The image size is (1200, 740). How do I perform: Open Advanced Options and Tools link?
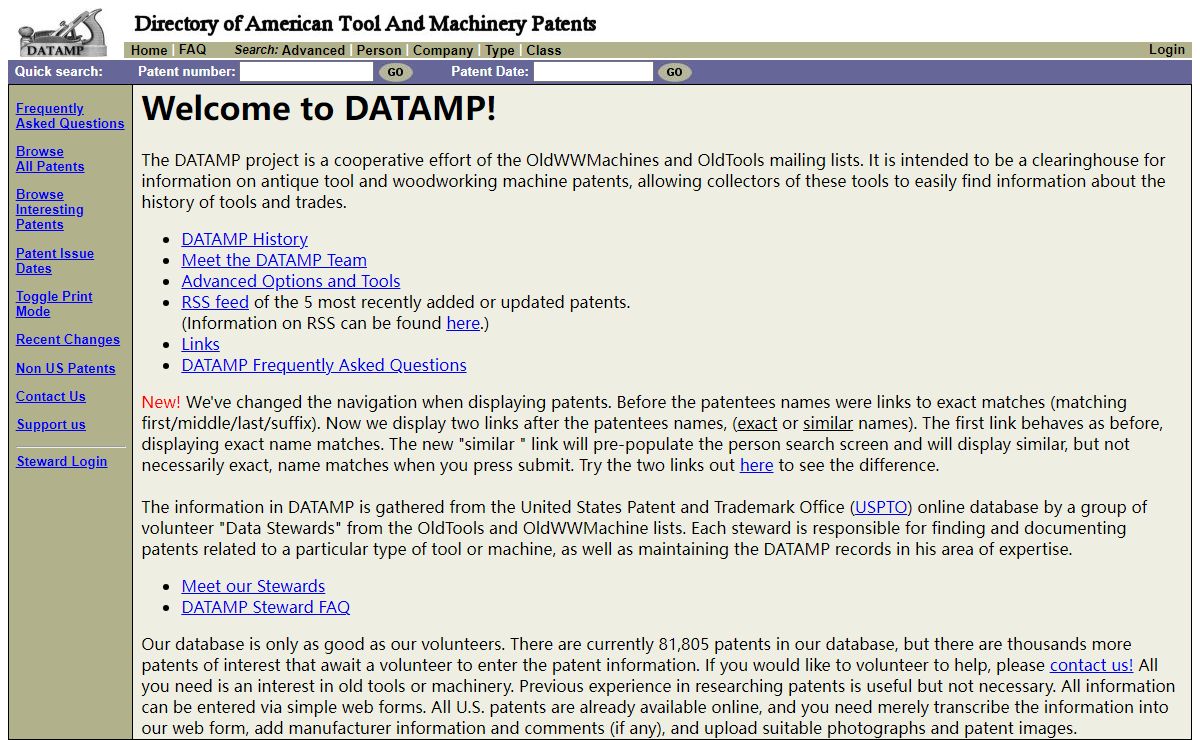click(291, 281)
